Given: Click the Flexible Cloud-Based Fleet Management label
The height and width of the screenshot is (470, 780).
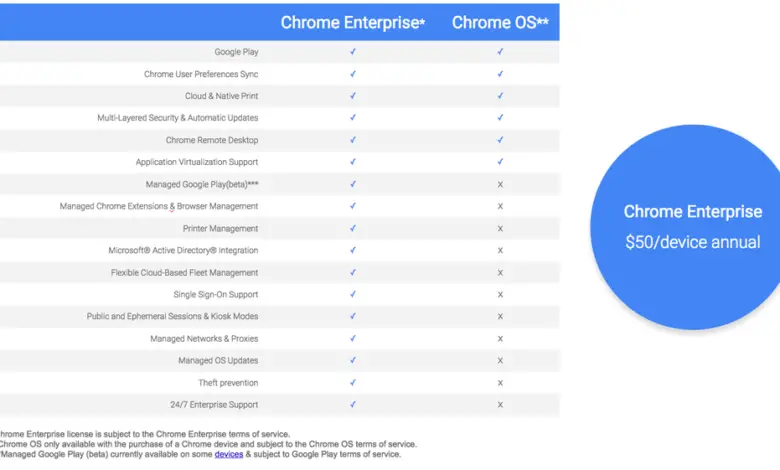Looking at the screenshot, I should pos(184,272).
